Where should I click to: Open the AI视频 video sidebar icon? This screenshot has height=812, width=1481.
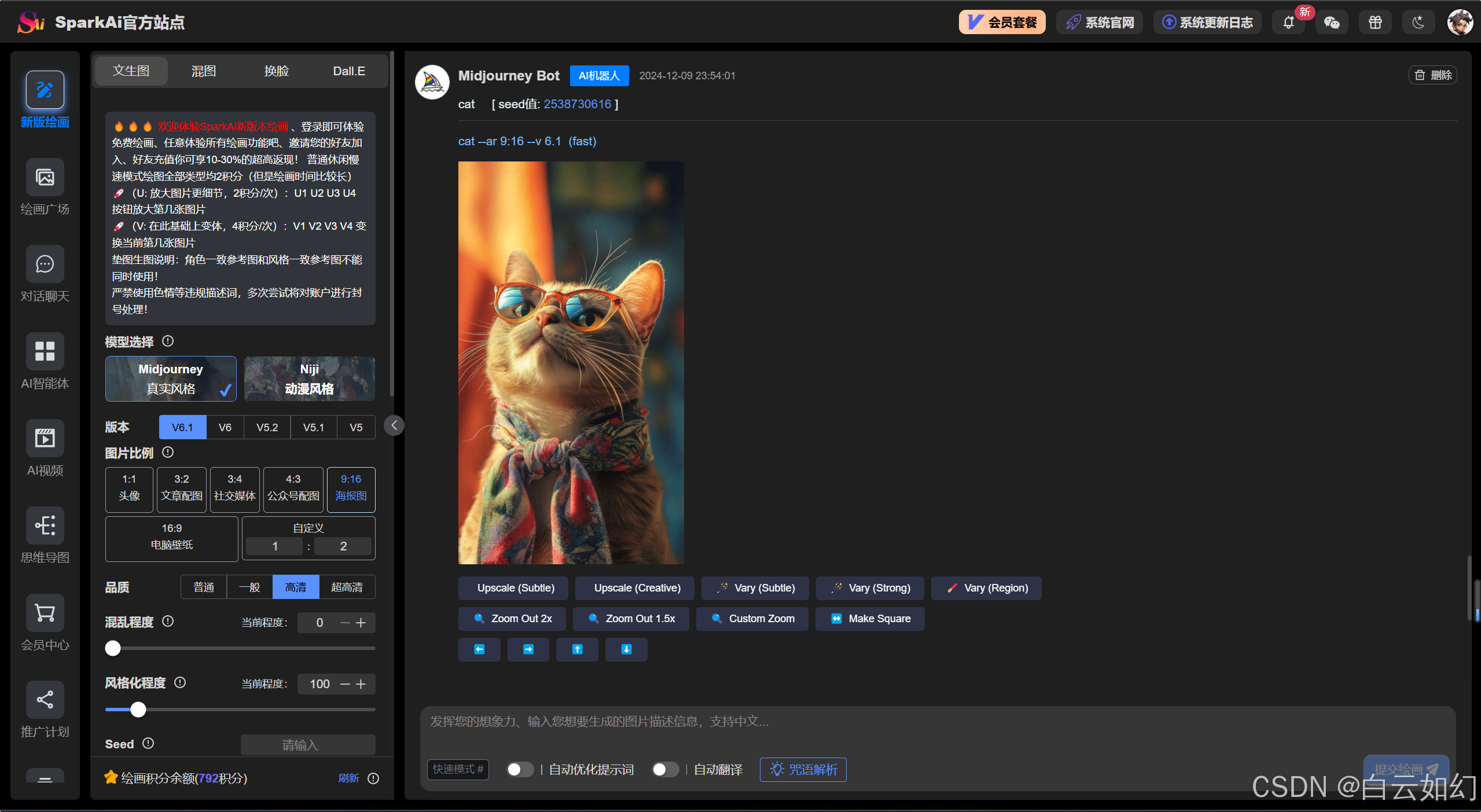(45, 438)
